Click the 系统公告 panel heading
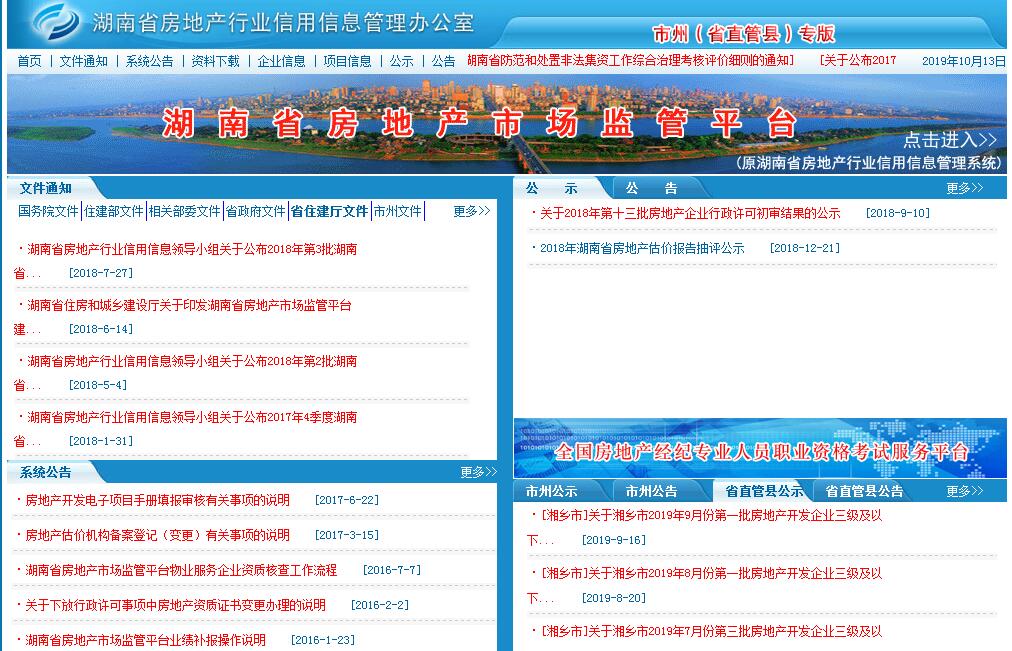Viewport: 1012px width, 651px height. pos(45,472)
